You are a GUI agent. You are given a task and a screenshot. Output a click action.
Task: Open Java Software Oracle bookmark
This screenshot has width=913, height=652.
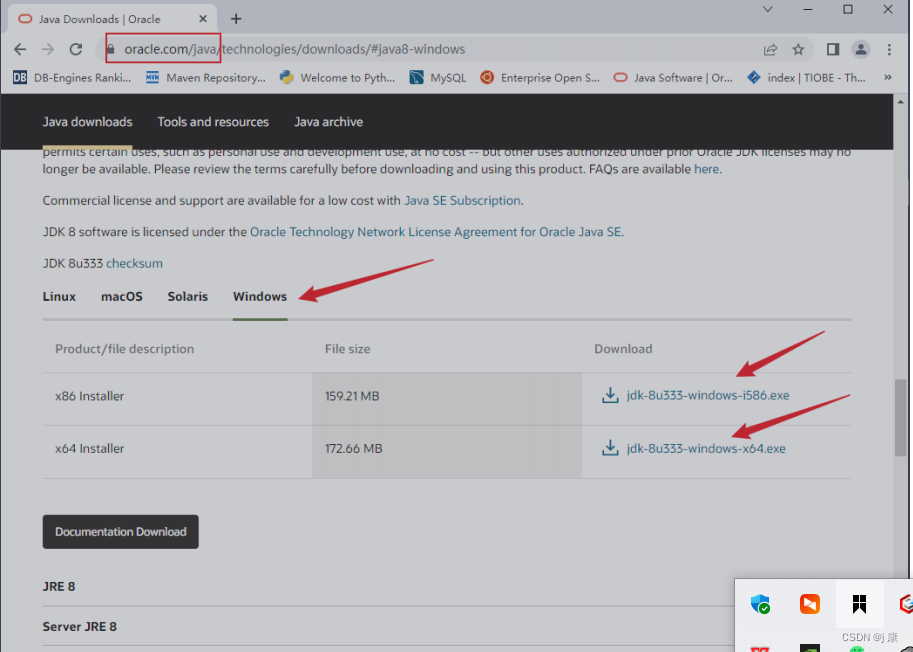[x=673, y=77]
